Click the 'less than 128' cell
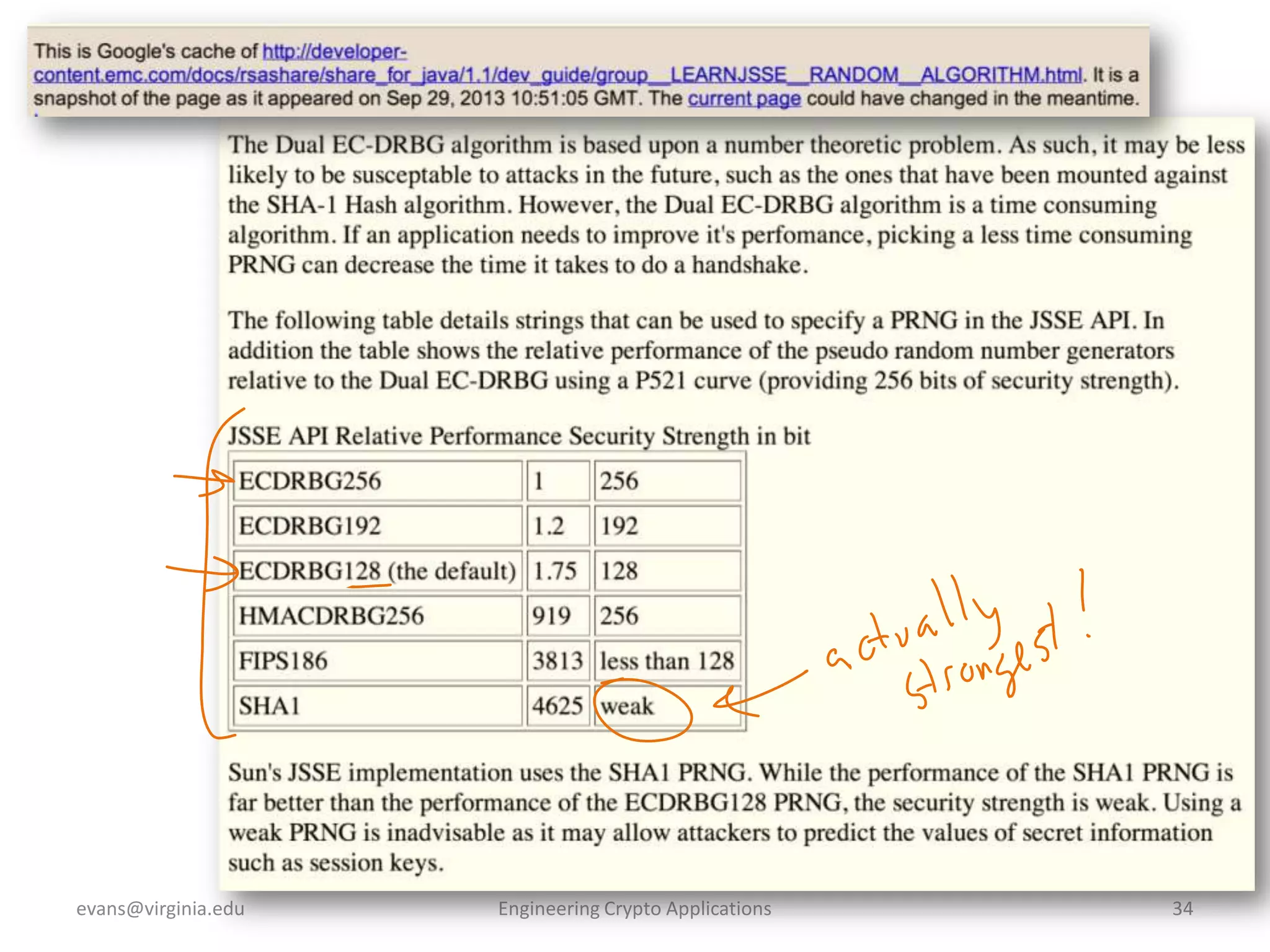This screenshot has height=952, width=1270. coord(667,661)
